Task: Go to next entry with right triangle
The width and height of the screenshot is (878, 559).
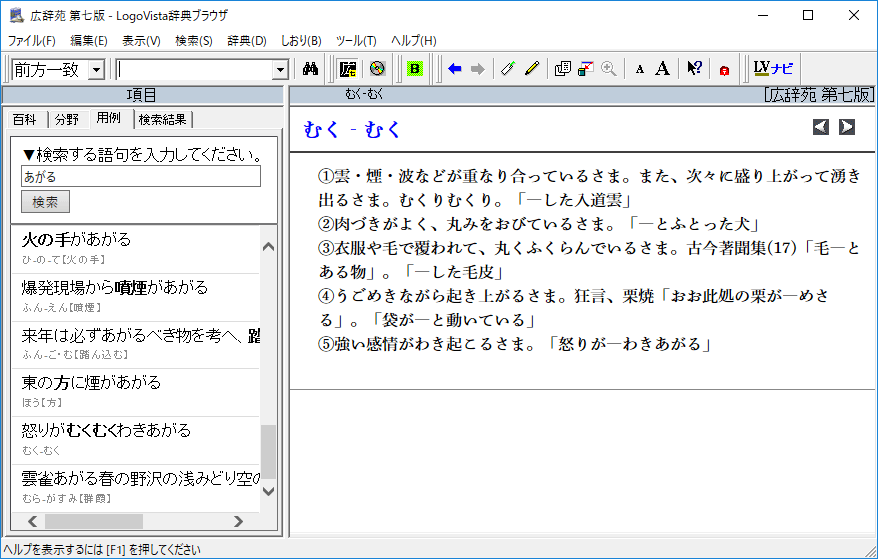Action: 847,127
